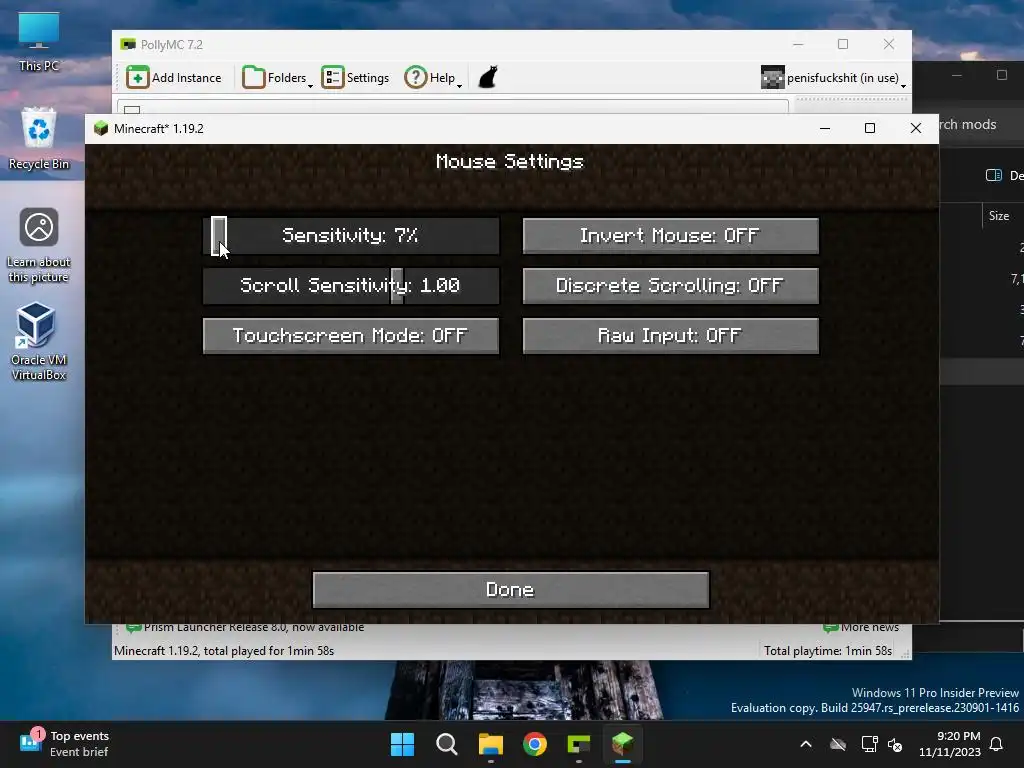Toggle Discrete Scrolling setting
The image size is (1024, 768).
671,286
